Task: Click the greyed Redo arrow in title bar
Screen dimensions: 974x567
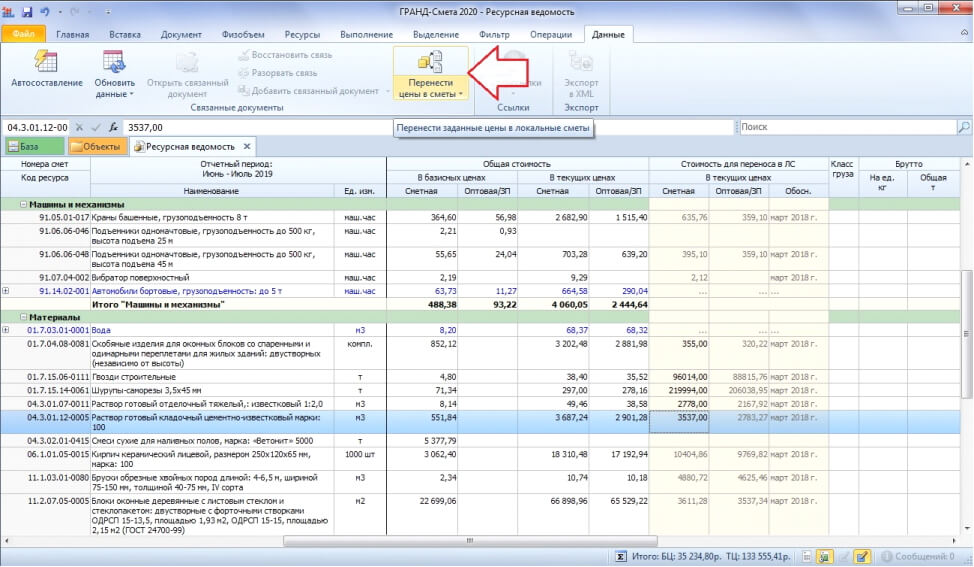Action: [75, 12]
